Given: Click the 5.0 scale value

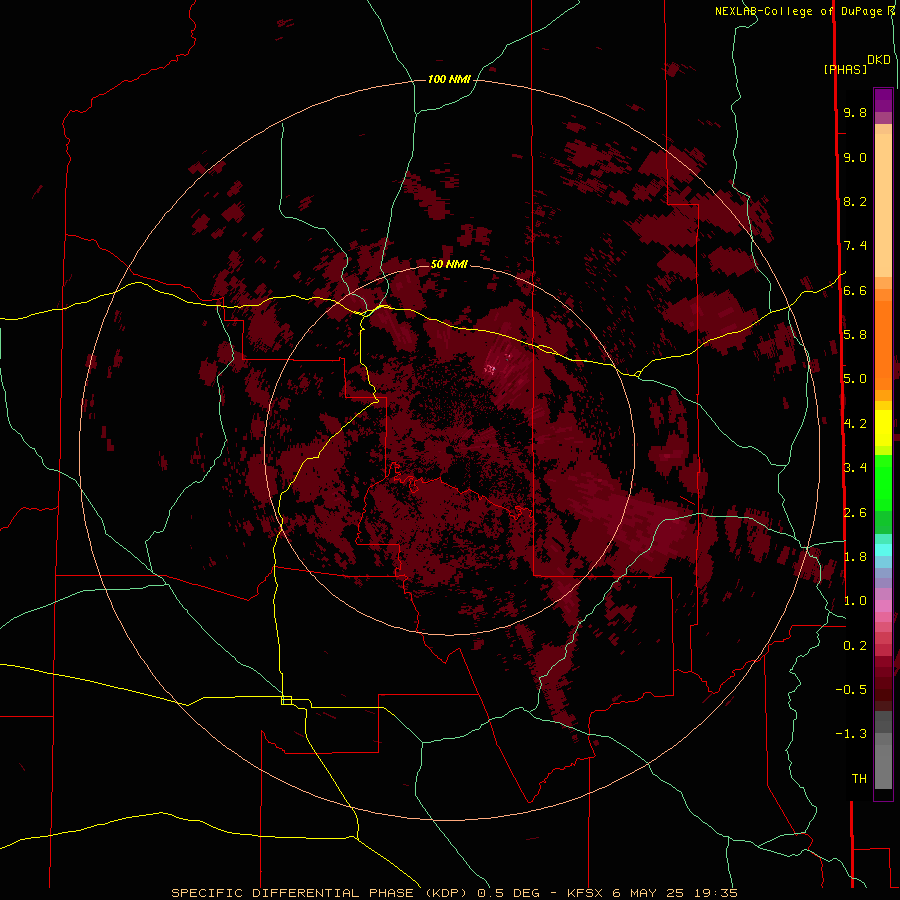Looking at the screenshot, I should [855, 379].
